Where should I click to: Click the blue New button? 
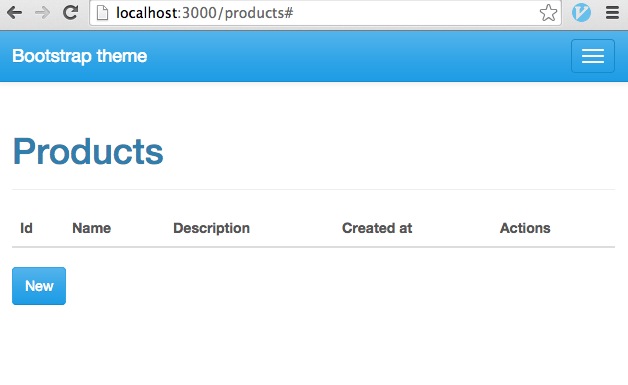coord(39,286)
